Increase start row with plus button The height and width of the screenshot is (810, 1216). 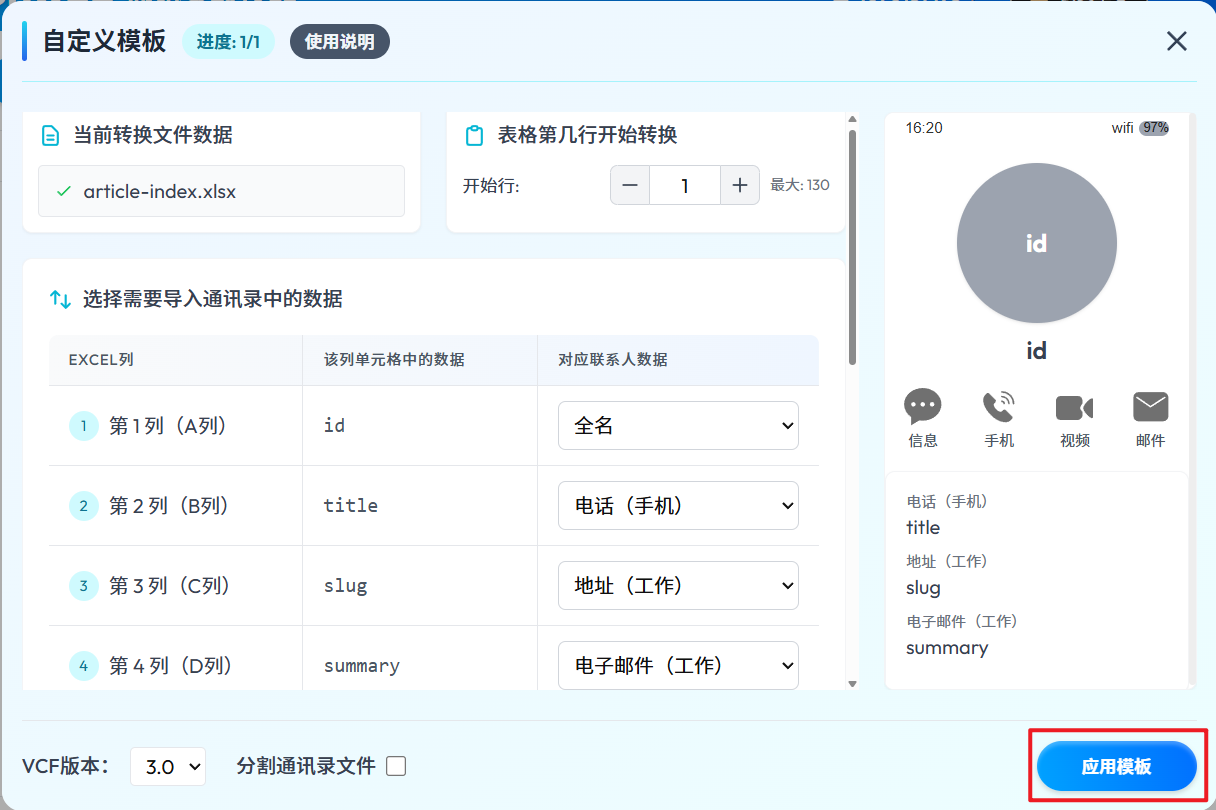(740, 185)
